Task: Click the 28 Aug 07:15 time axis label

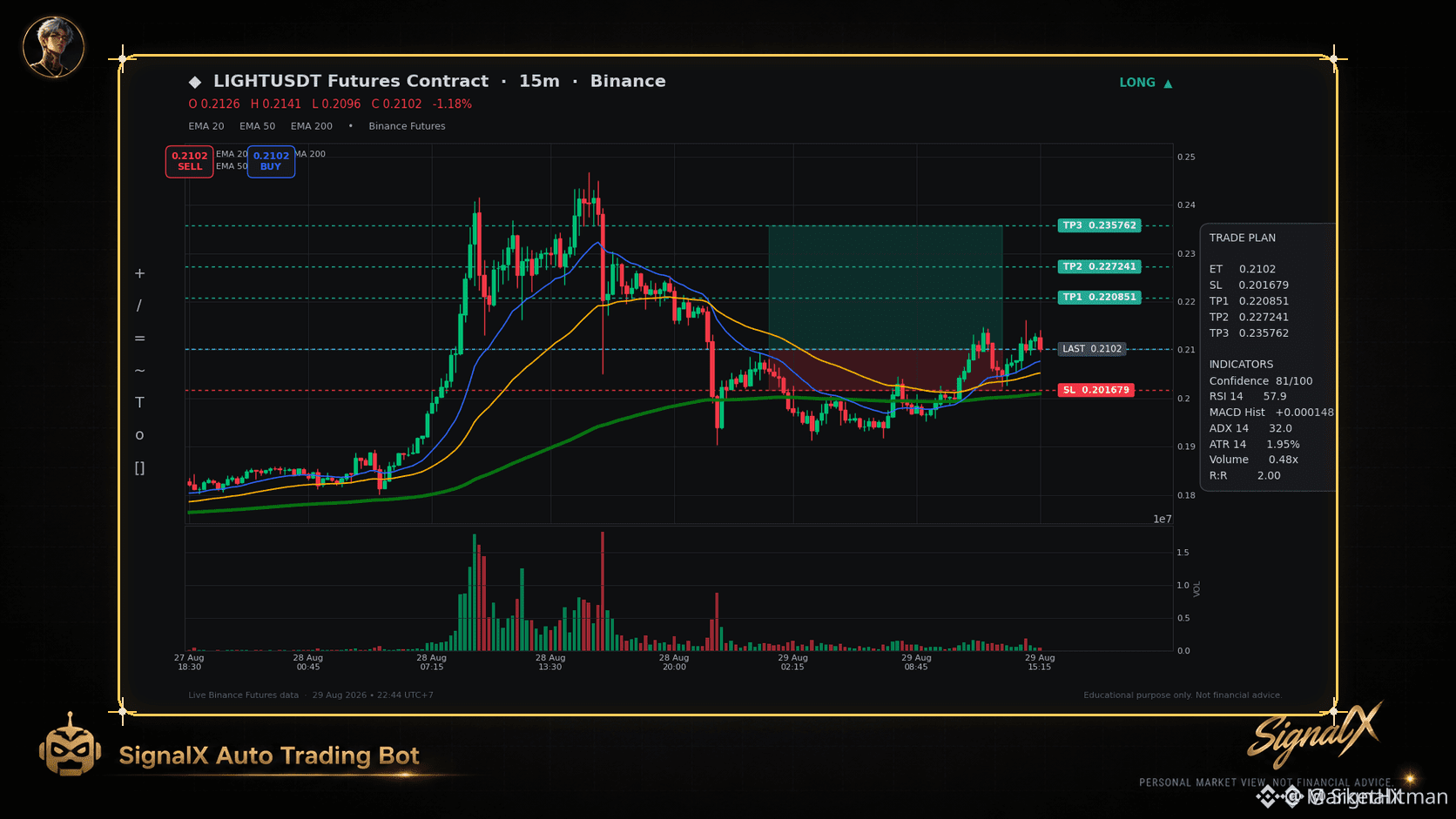Action: click(431, 662)
